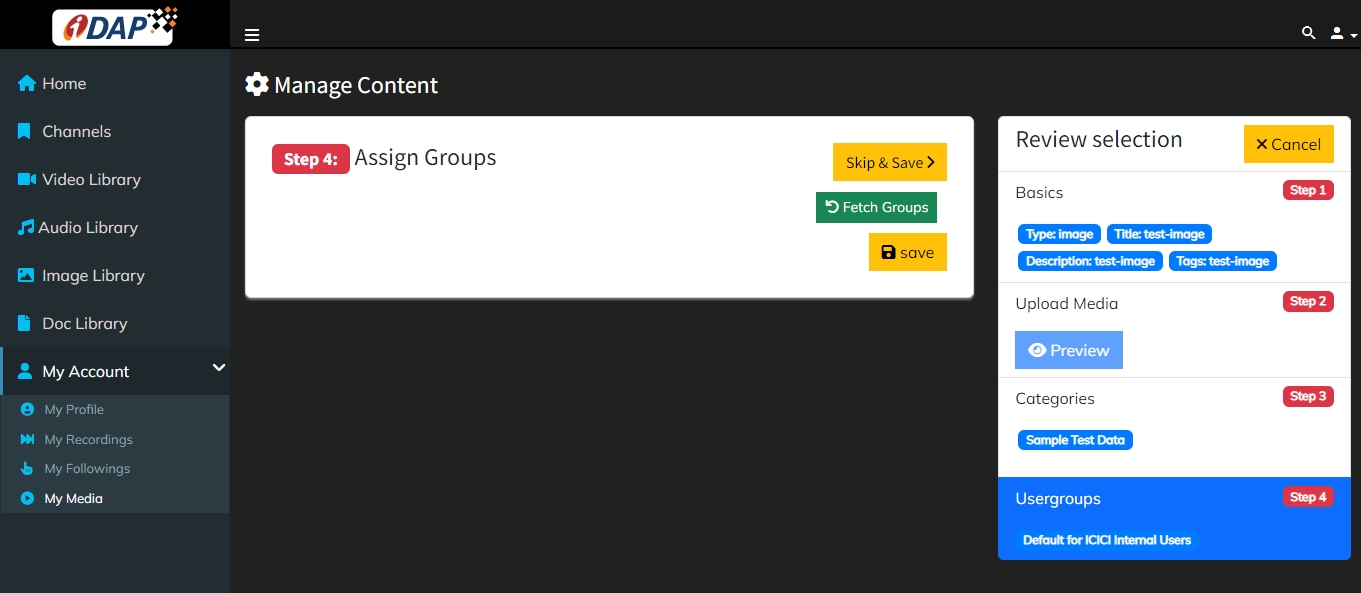Click the My Followings hand icon
The width and height of the screenshot is (1361, 593).
click(x=28, y=468)
